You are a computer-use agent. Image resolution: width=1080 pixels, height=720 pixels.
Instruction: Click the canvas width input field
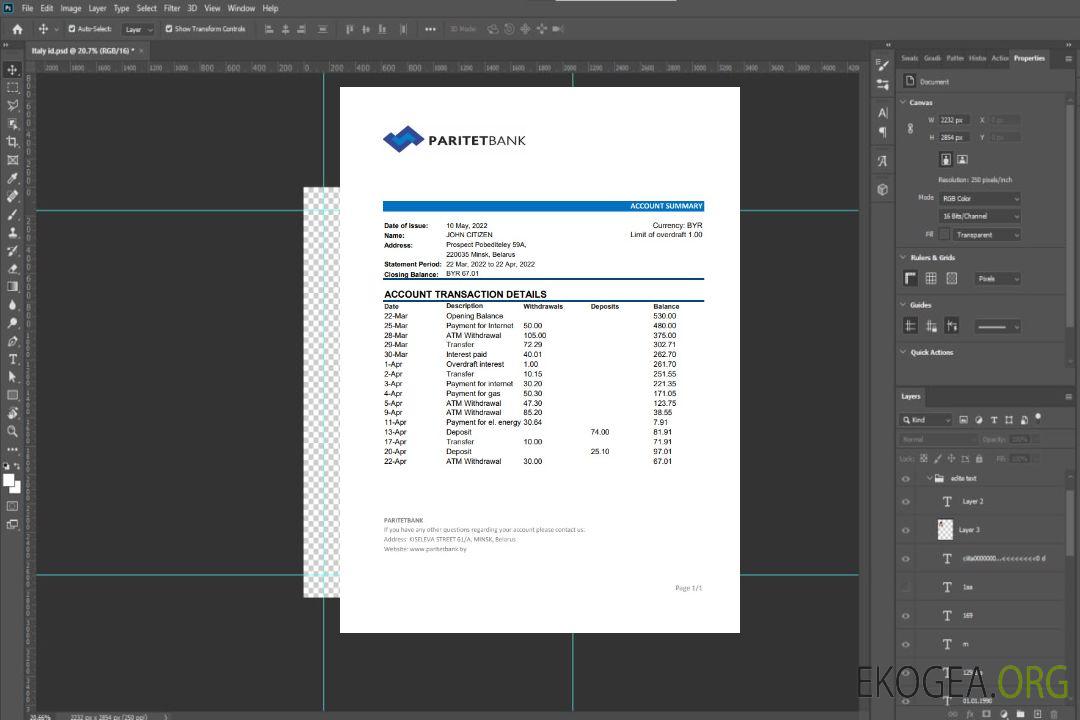(953, 120)
